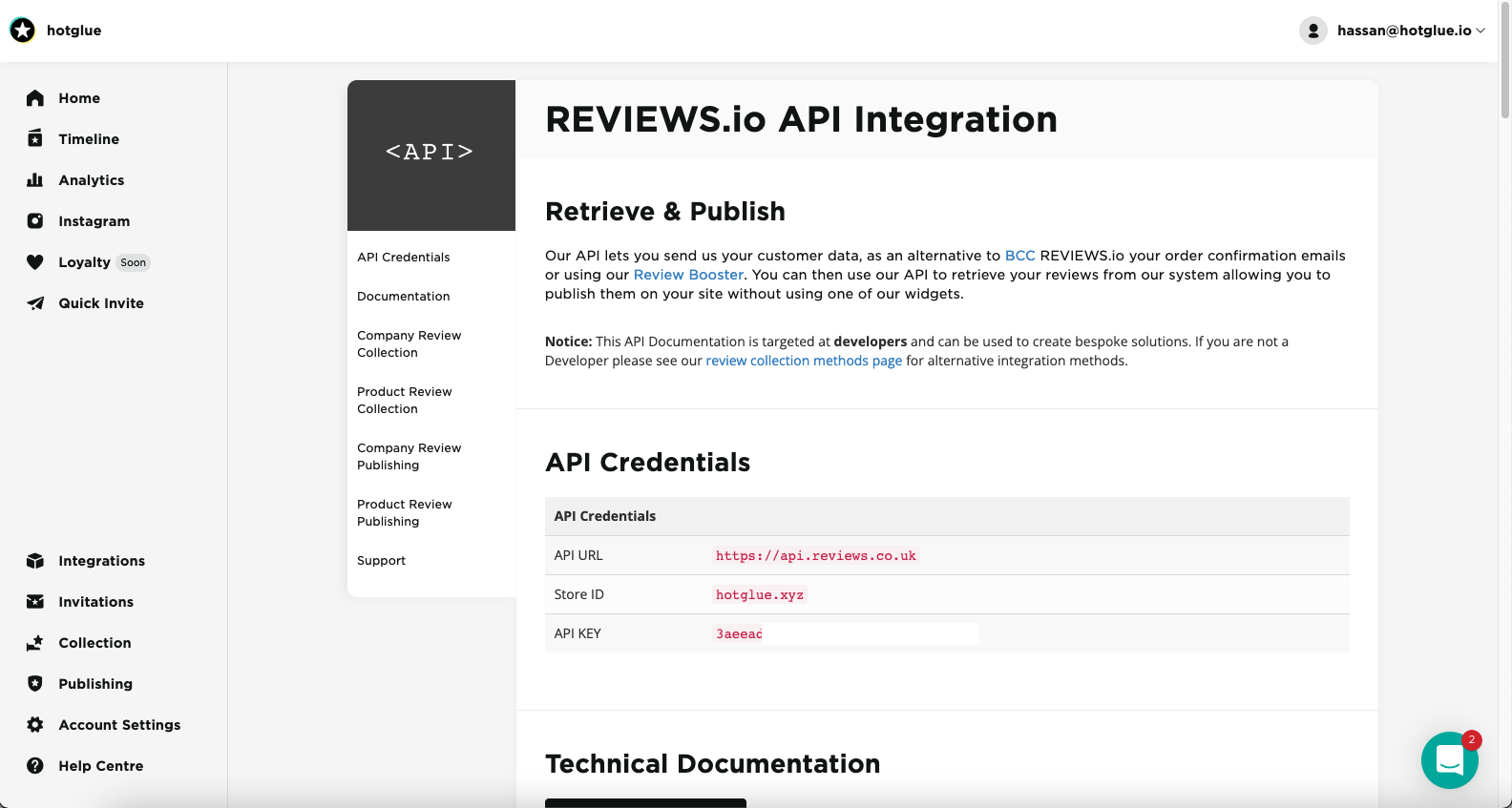Open the Loyalty menu item
The image size is (1512, 808).
click(x=84, y=262)
